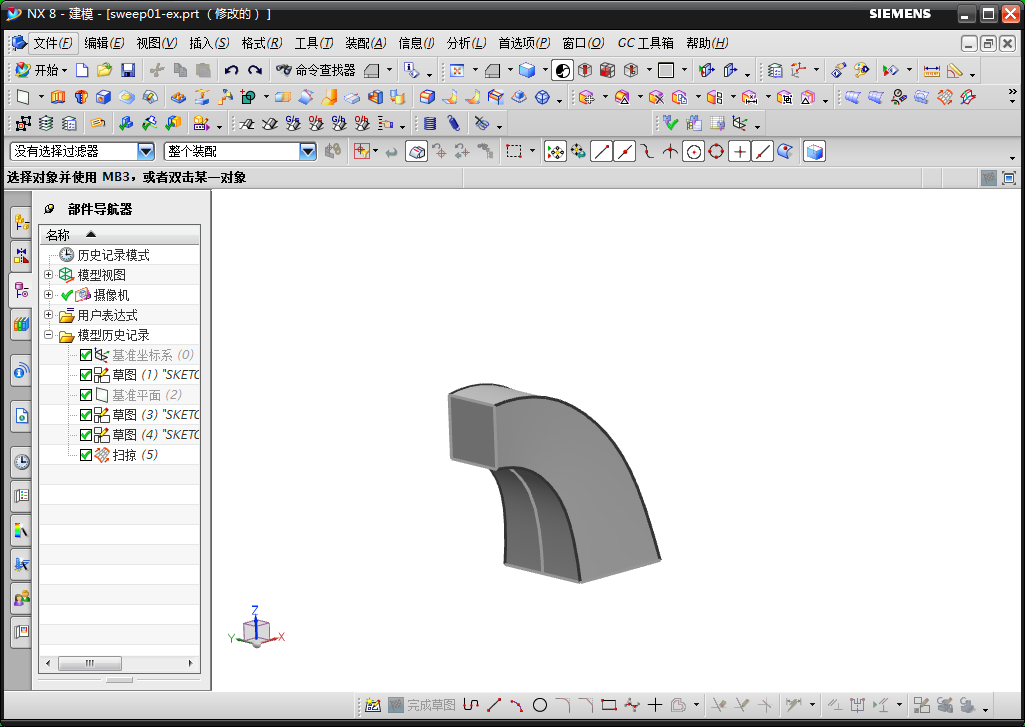
Task: Open Command Finder (命令查找器)
Action: point(316,70)
